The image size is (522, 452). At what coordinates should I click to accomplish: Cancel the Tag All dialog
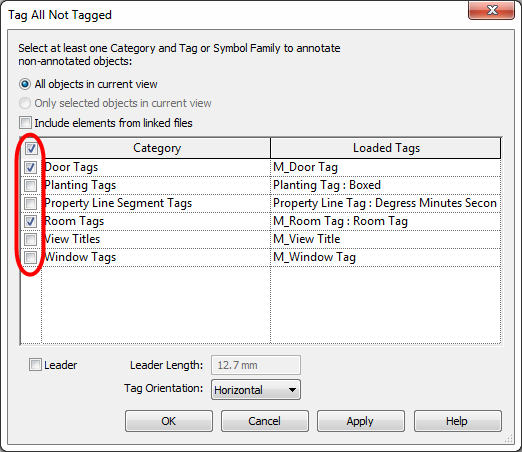265,421
